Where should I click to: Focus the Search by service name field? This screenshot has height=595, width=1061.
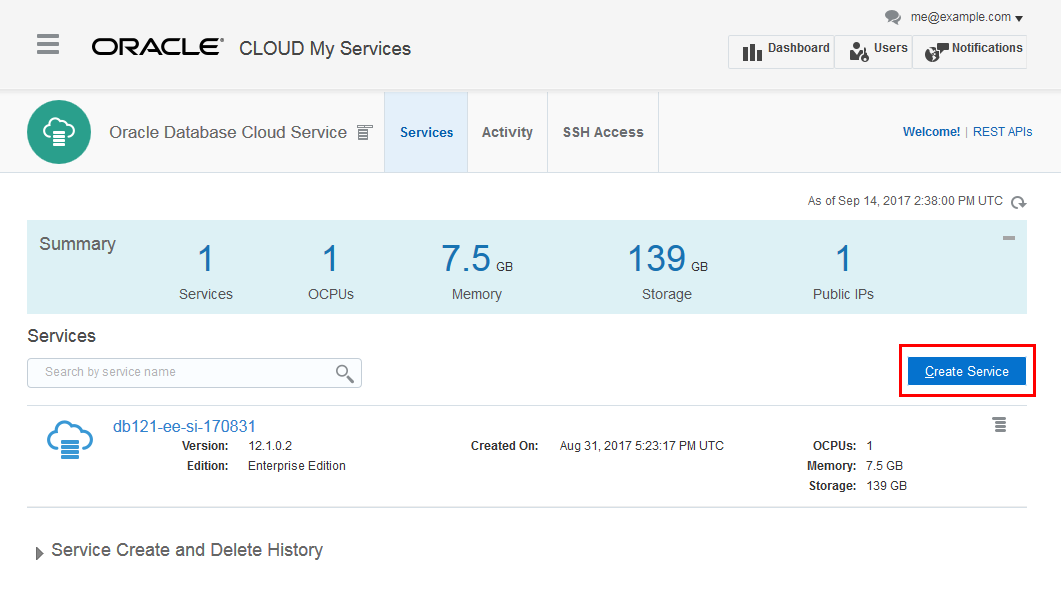coord(194,373)
